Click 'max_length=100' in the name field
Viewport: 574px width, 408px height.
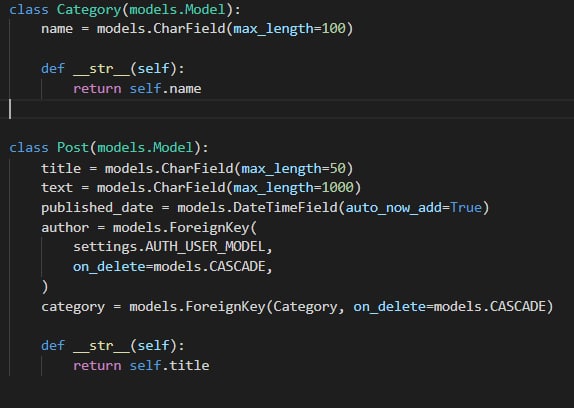coord(289,29)
